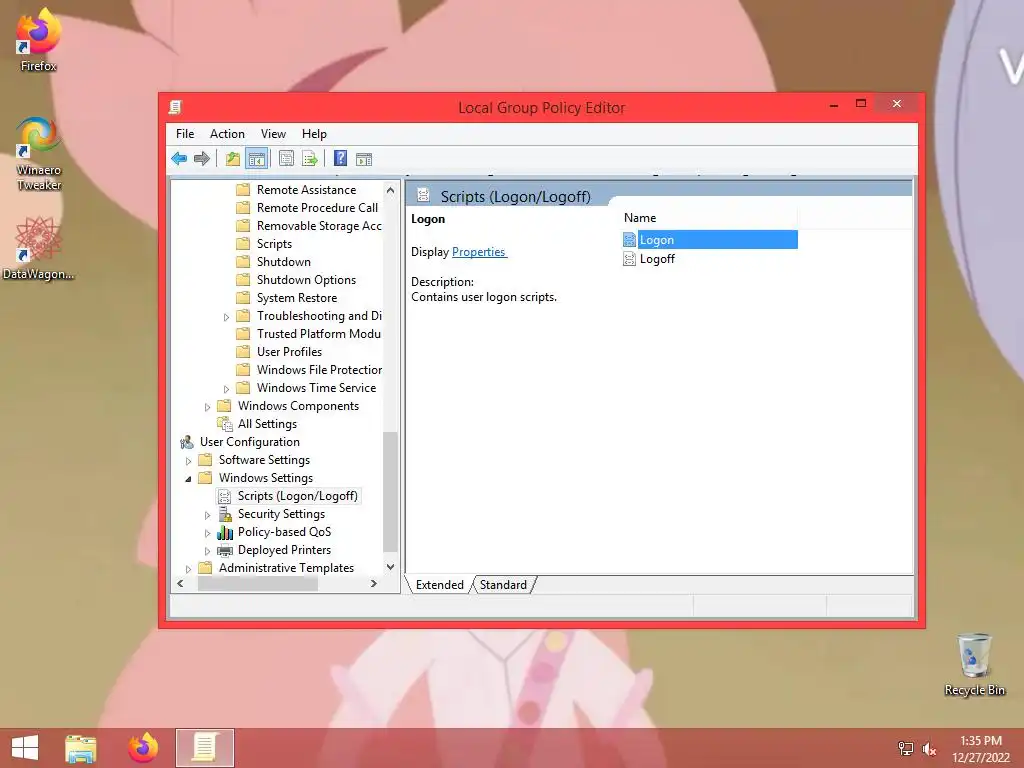Expand Software Settings node
The image size is (1024, 768).
coord(189,461)
